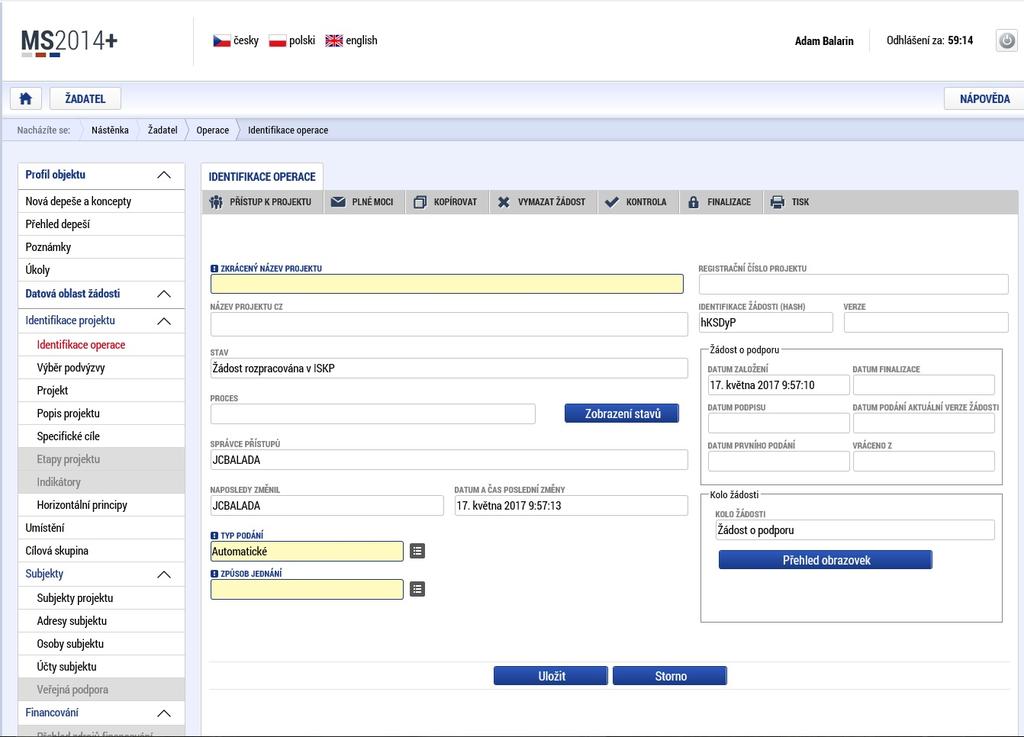Open Adresy subjektu in sidebar
Image resolution: width=1024 pixels, height=737 pixels.
[x=101, y=621]
